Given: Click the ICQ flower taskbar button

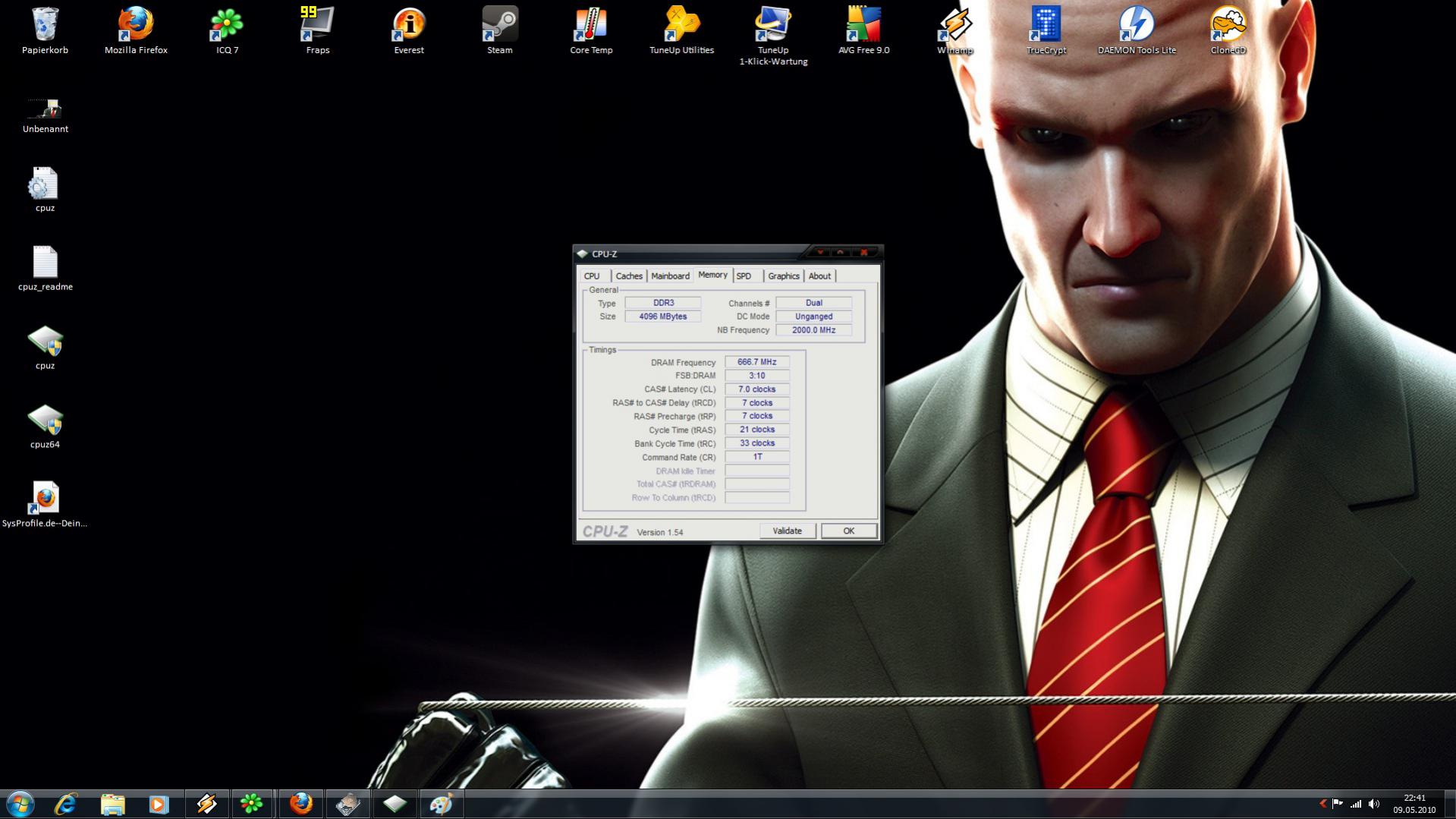Looking at the screenshot, I should [252, 804].
